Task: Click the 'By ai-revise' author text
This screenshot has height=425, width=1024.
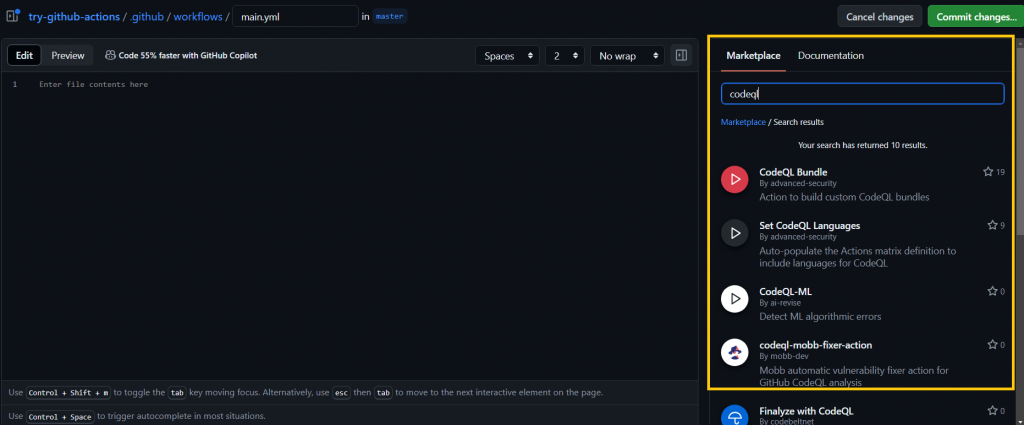Action: tap(780, 303)
